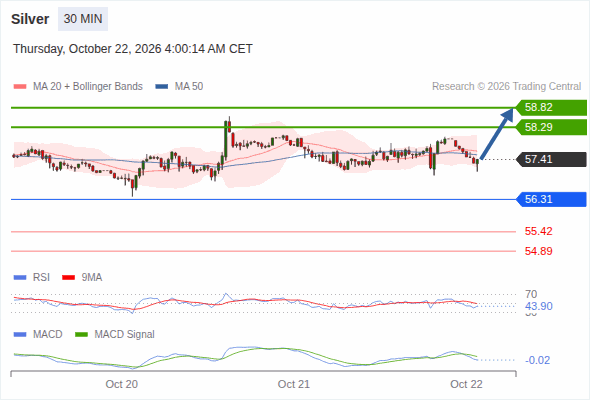Click the MA 20 + Bollinger Bands legend label
590x400 pixels.
88,87
